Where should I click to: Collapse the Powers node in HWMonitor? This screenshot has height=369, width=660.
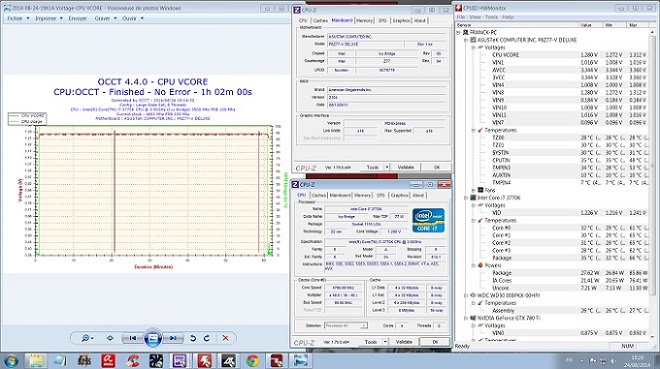(474, 265)
